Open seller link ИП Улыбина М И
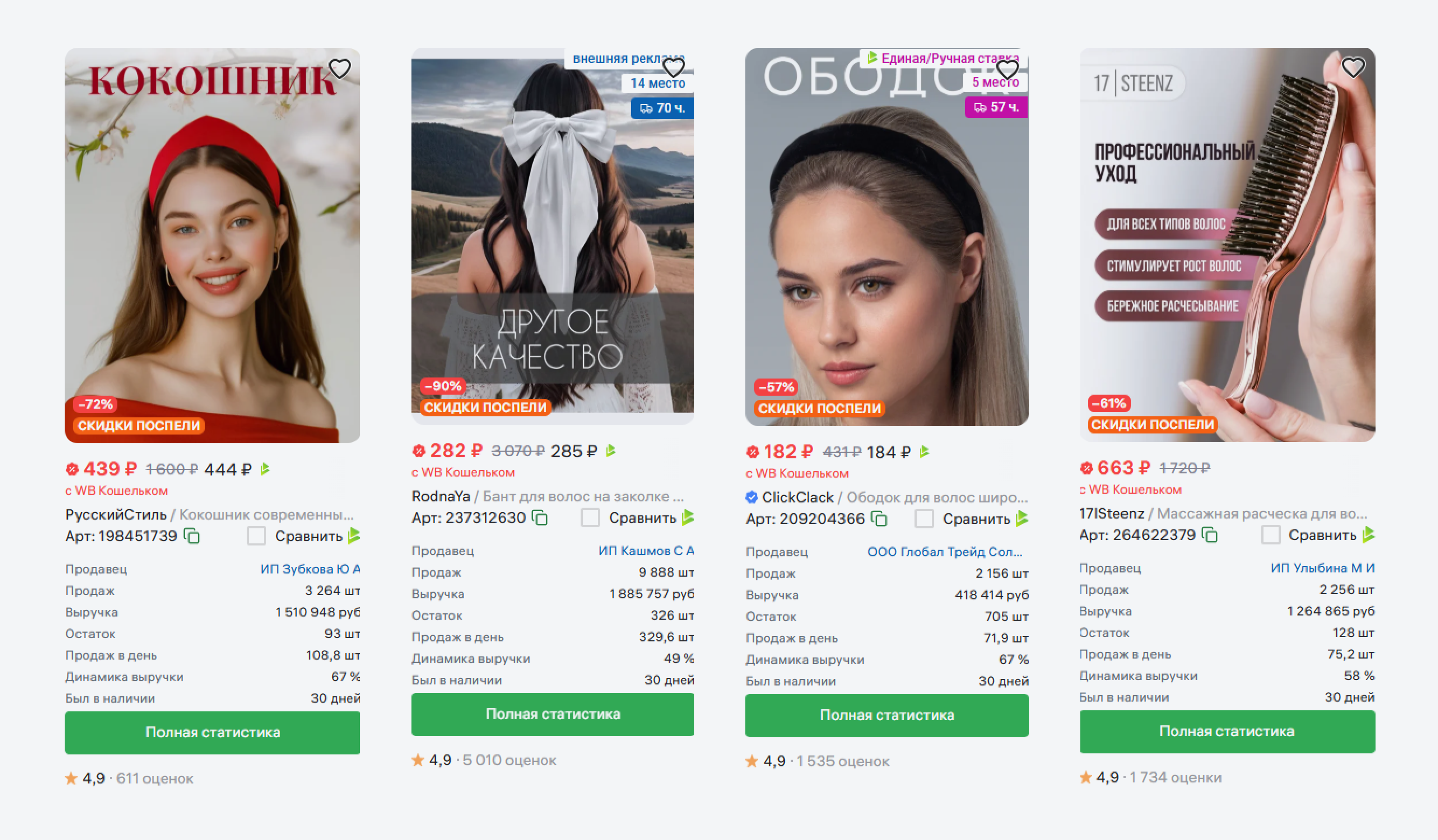1438x840 pixels. coord(1323,568)
